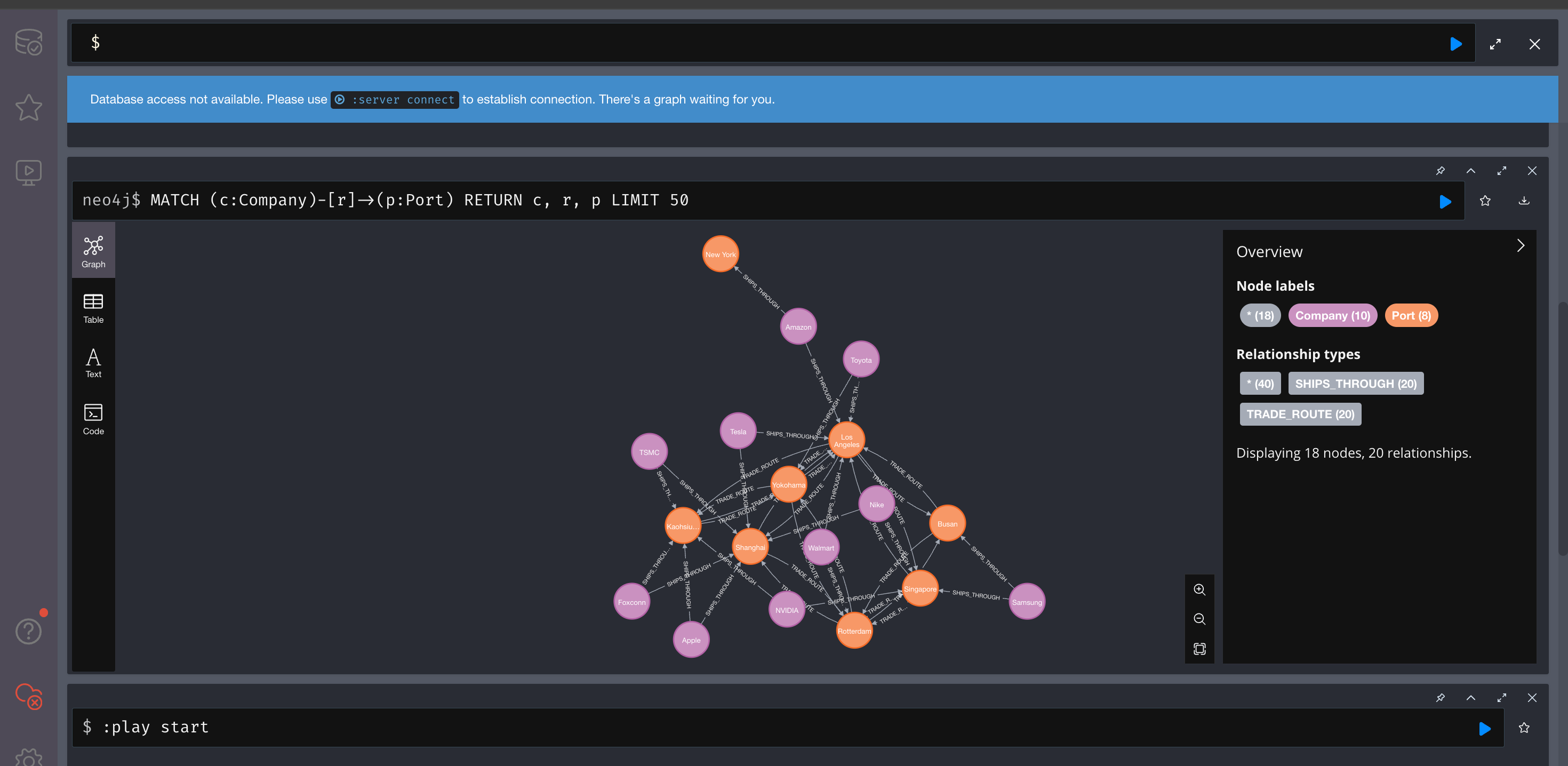This screenshot has width=1568, height=766.
Task: Save MATCH query as favorite
Action: coord(1485,201)
